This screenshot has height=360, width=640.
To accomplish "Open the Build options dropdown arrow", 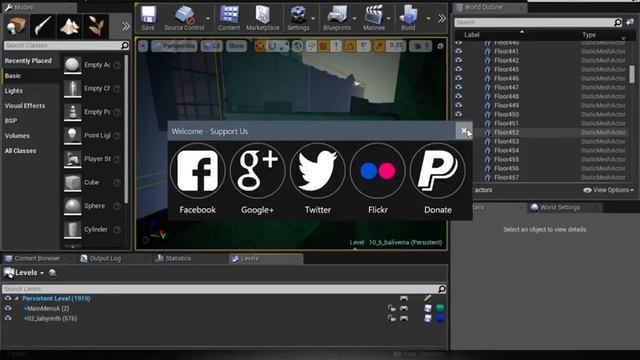I will pyautogui.click(x=428, y=18).
